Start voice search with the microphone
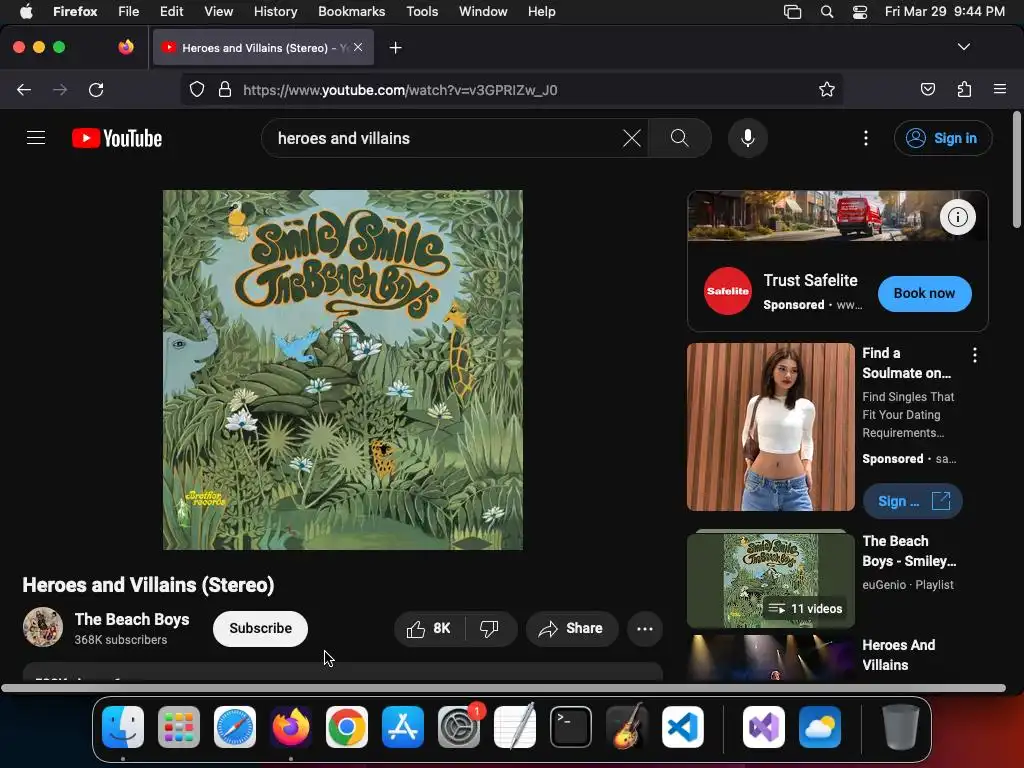The image size is (1024, 768). pos(748,138)
